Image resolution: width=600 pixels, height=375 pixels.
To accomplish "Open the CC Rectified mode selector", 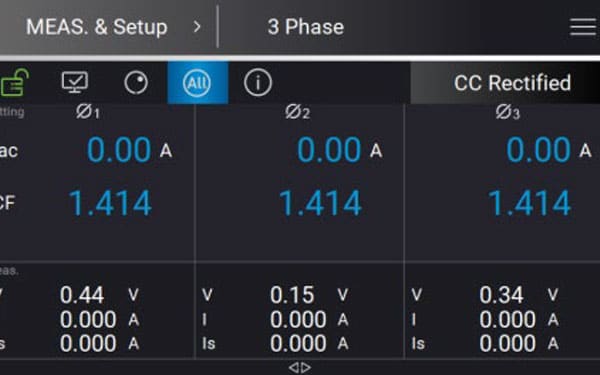I will pos(505,83).
